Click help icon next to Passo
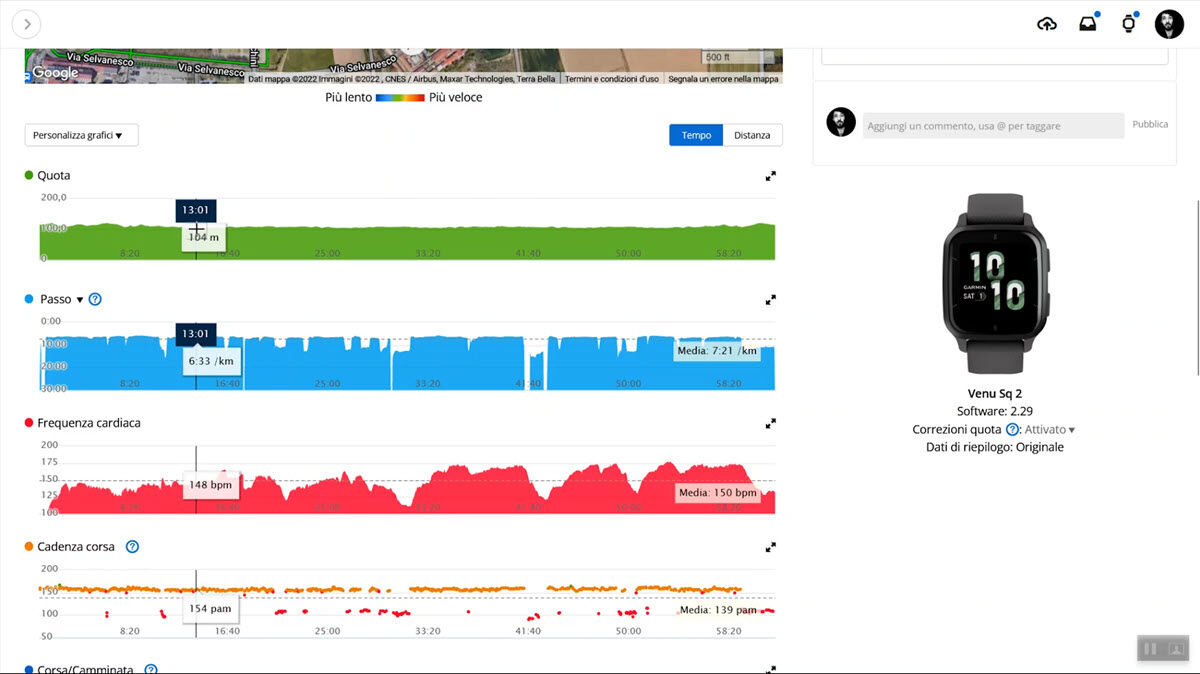Screen dimensions: 1200x674 pos(95,299)
